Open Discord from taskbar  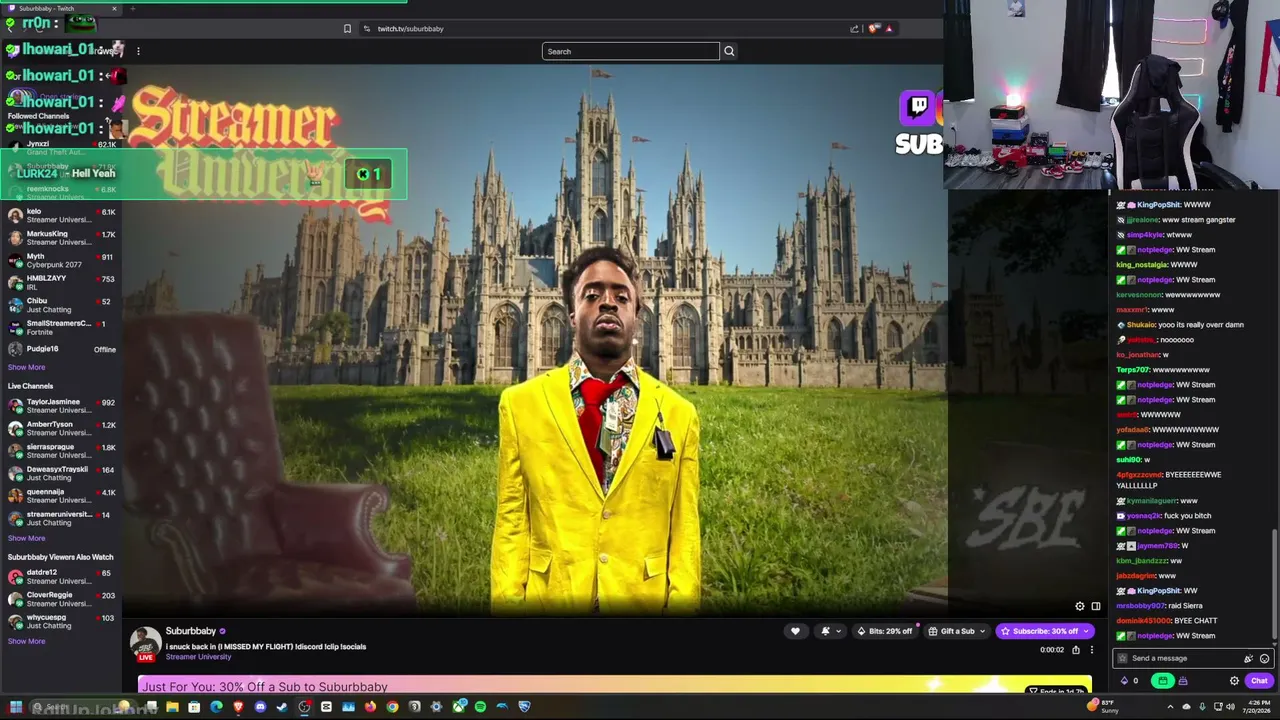point(260,707)
